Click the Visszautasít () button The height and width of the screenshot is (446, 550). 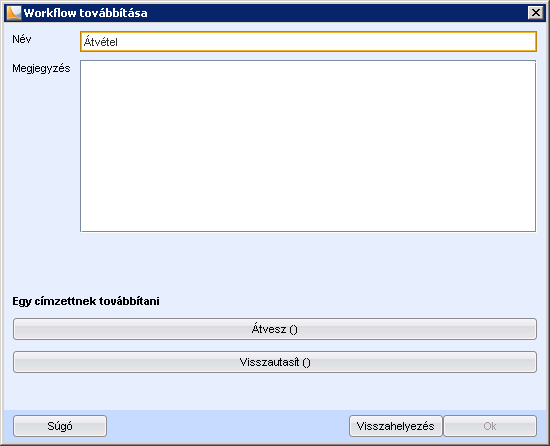275,362
